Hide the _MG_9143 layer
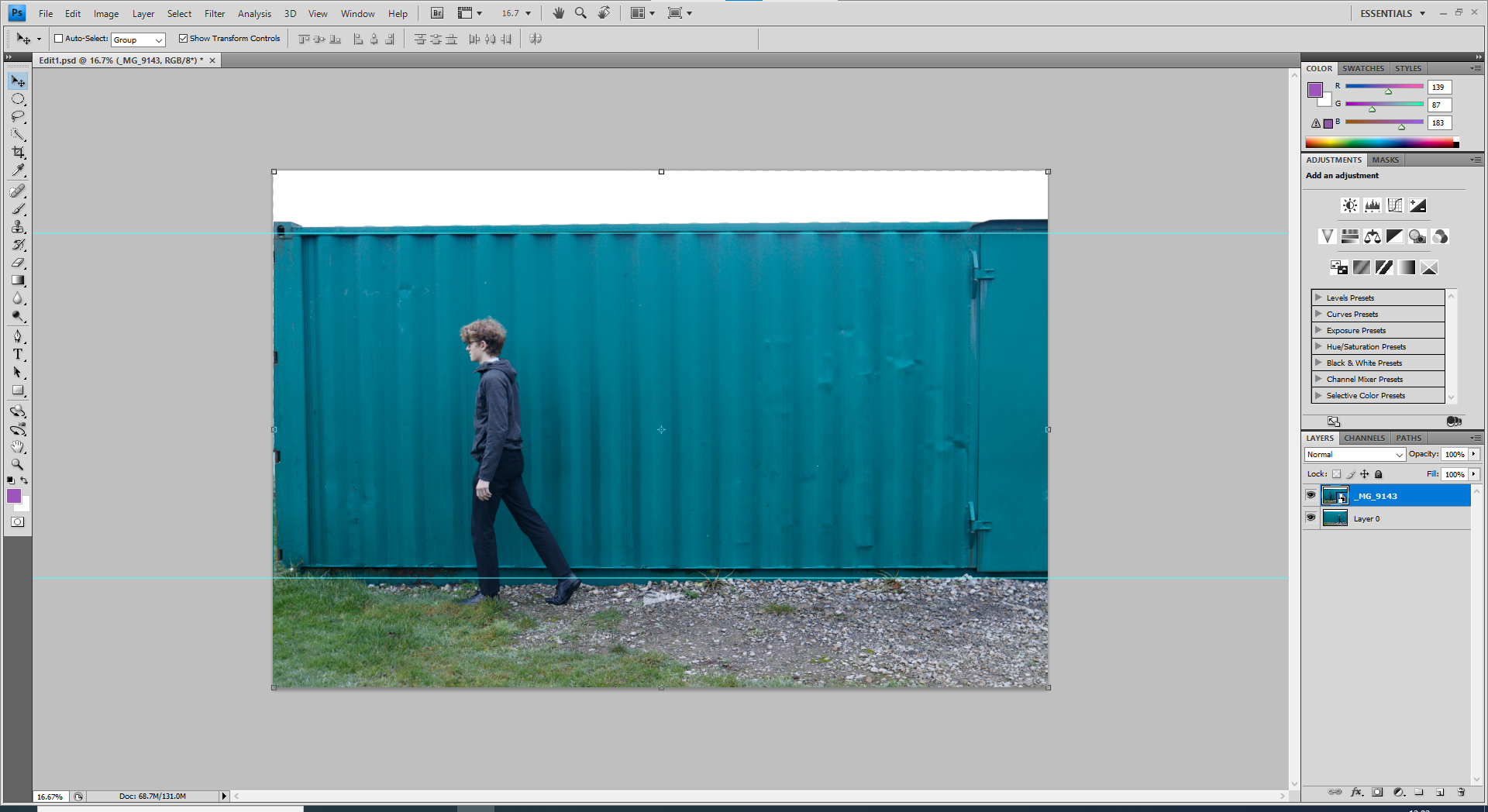The width and height of the screenshot is (1488, 812). (1311, 495)
